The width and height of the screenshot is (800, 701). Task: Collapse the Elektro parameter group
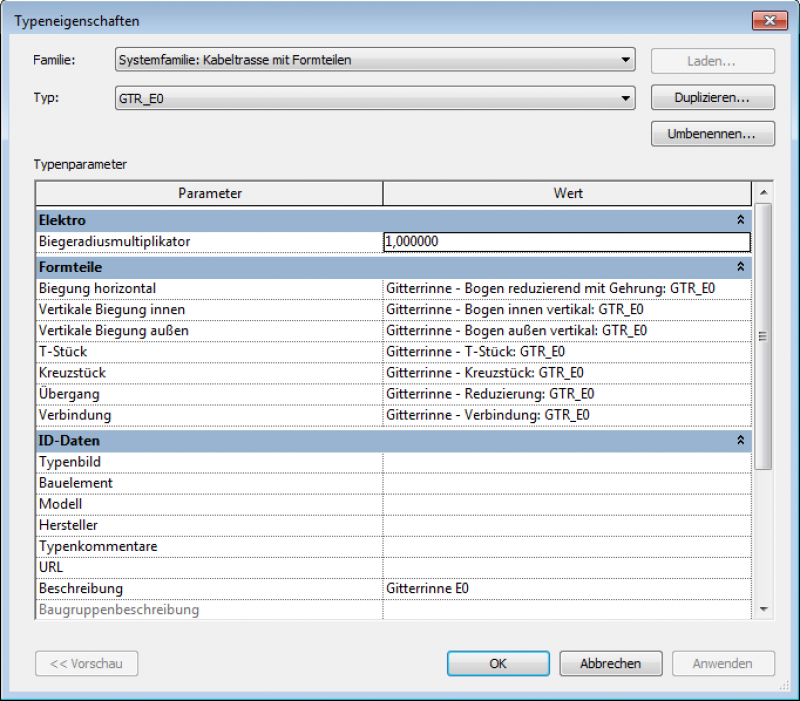pos(741,220)
